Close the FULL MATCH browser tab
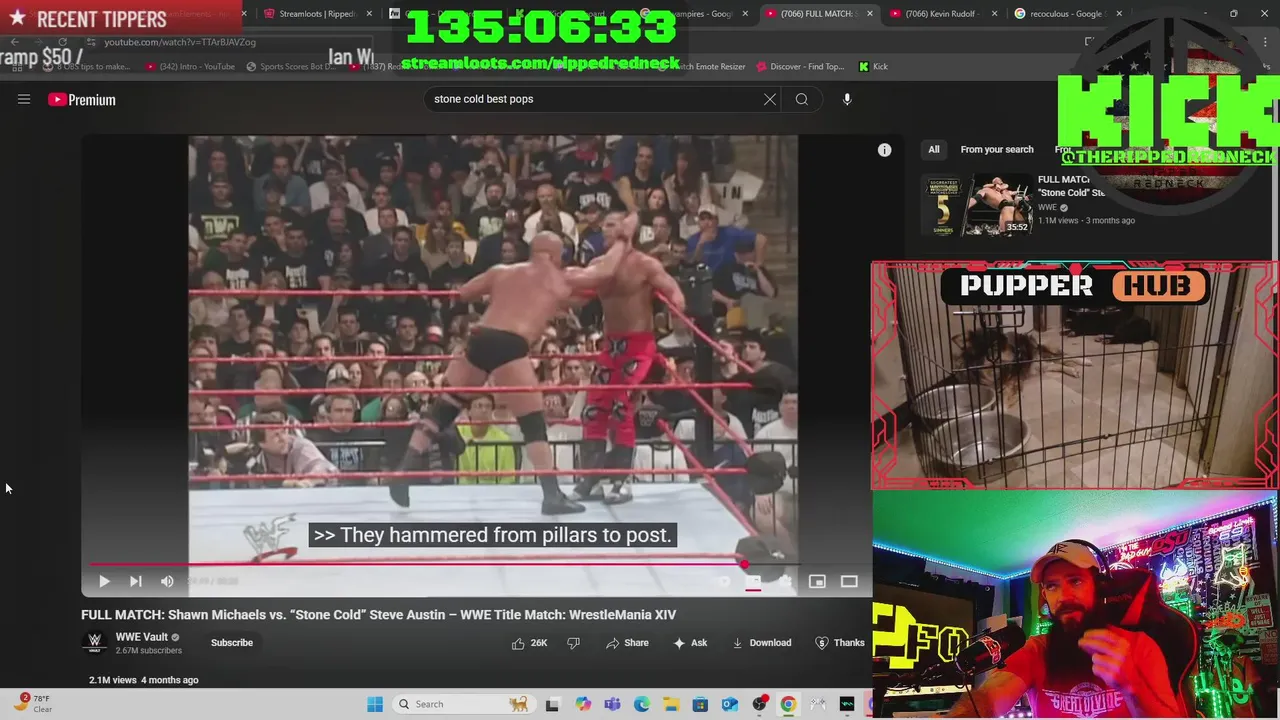Image resolution: width=1280 pixels, height=720 pixels. pos(870,14)
